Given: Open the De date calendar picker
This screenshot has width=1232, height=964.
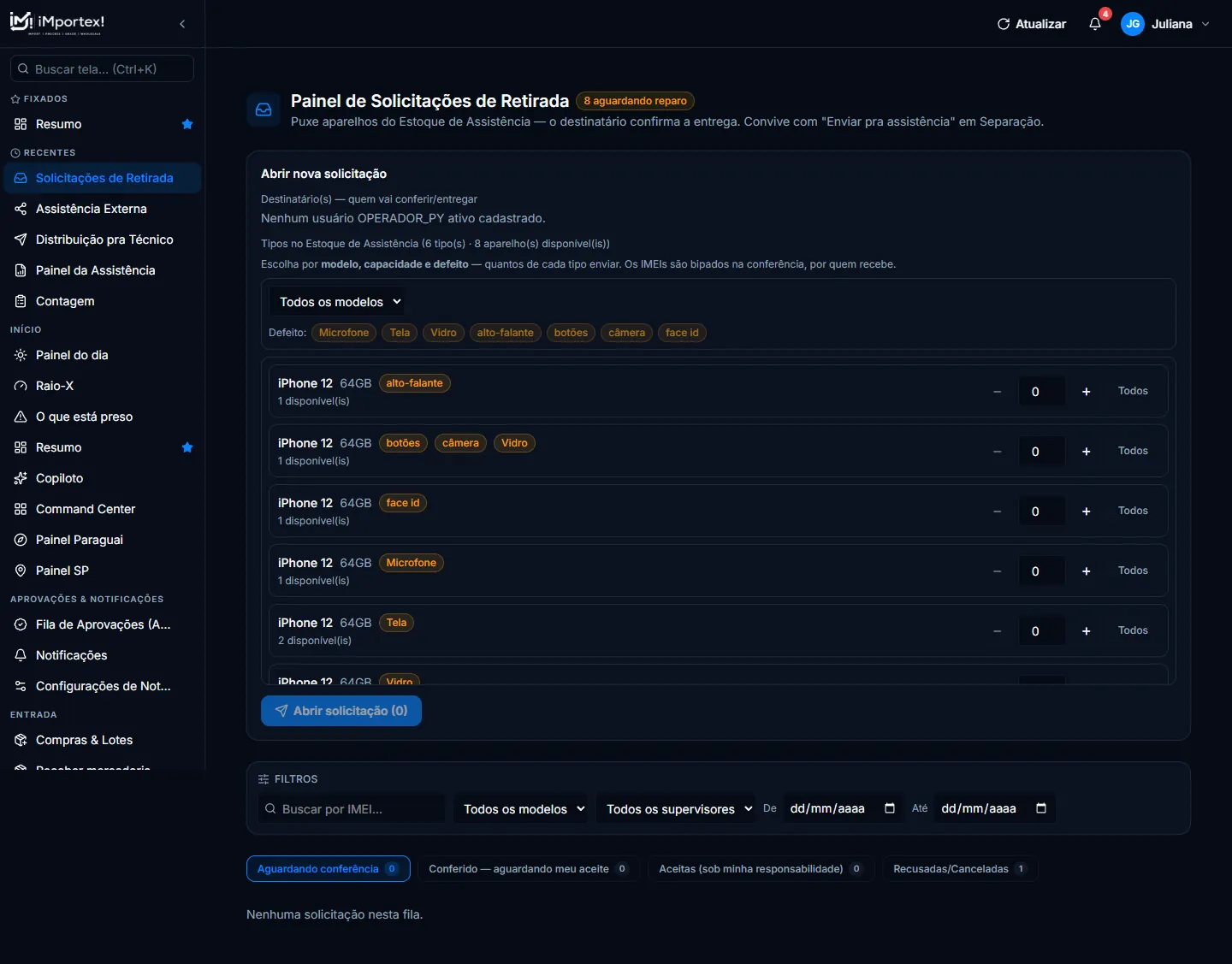Looking at the screenshot, I should point(890,808).
